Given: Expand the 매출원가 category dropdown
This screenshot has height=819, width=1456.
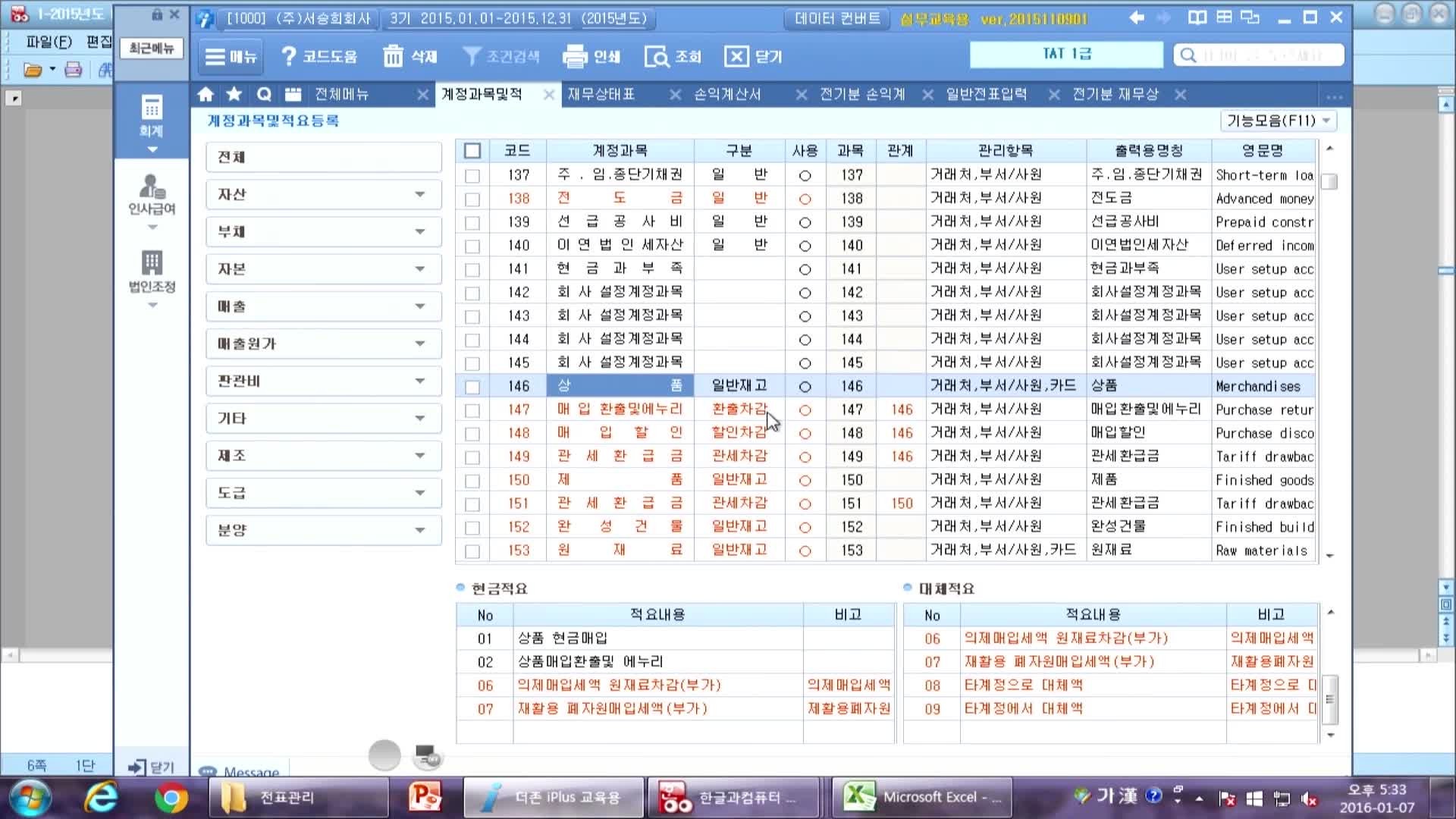Looking at the screenshot, I should tap(420, 344).
